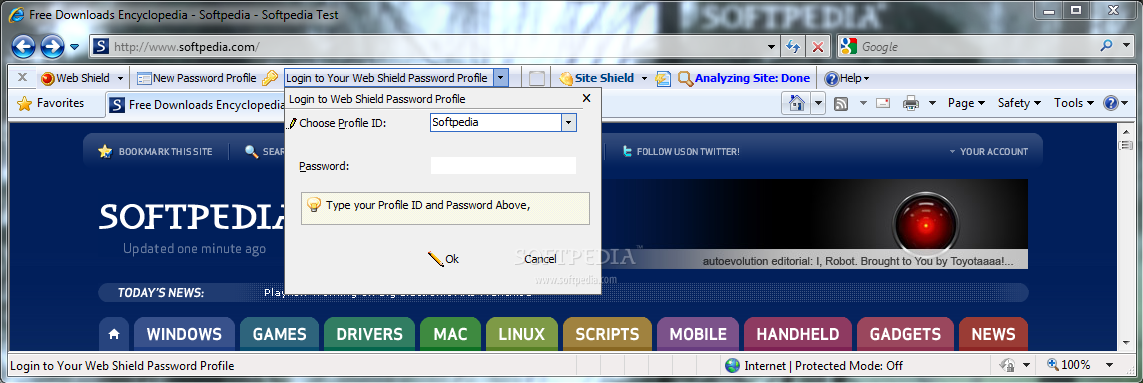
Task: Click the Web Shield toolbar button
Action: (x=75, y=78)
